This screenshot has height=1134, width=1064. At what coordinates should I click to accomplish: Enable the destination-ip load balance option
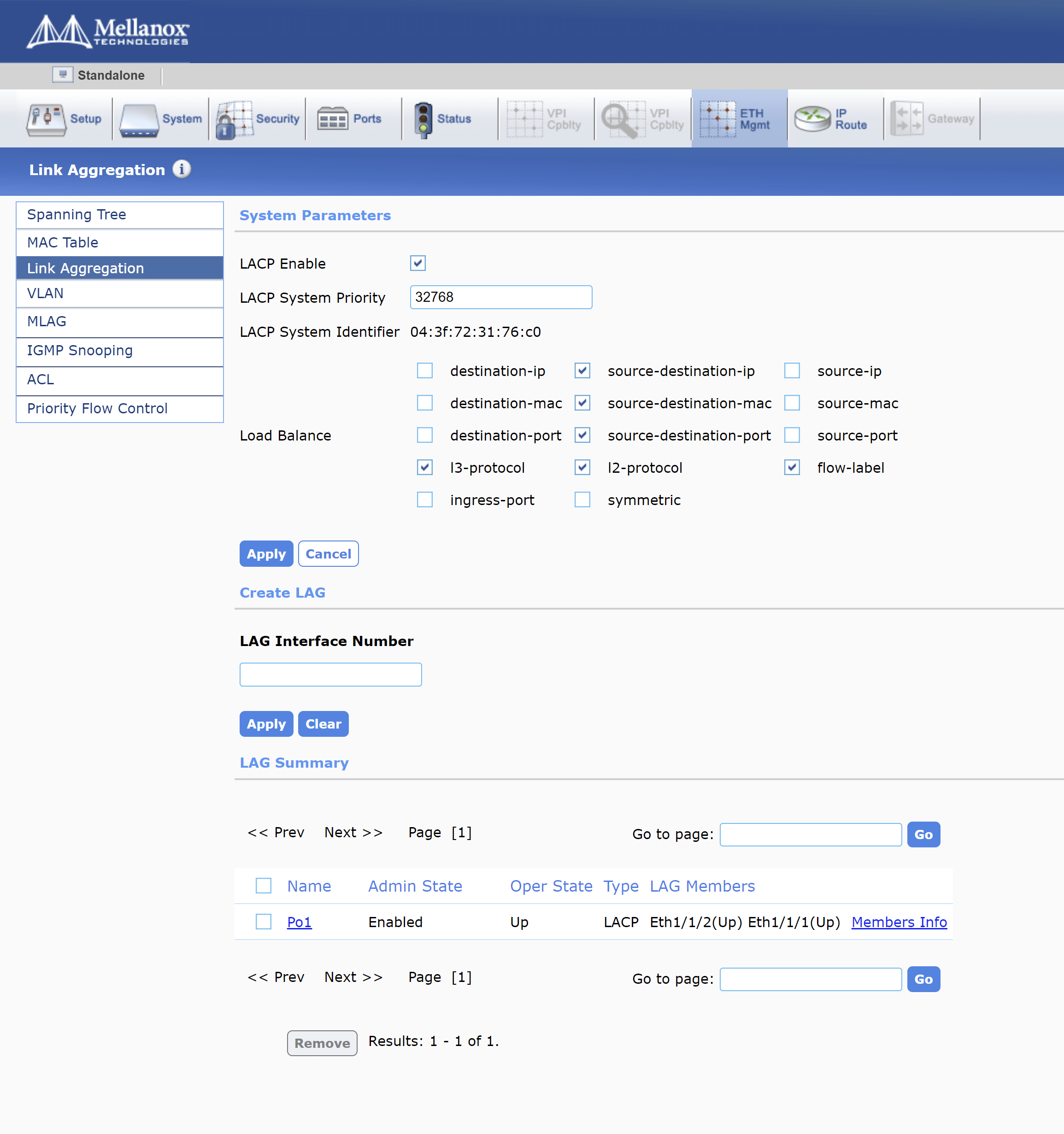(x=424, y=371)
